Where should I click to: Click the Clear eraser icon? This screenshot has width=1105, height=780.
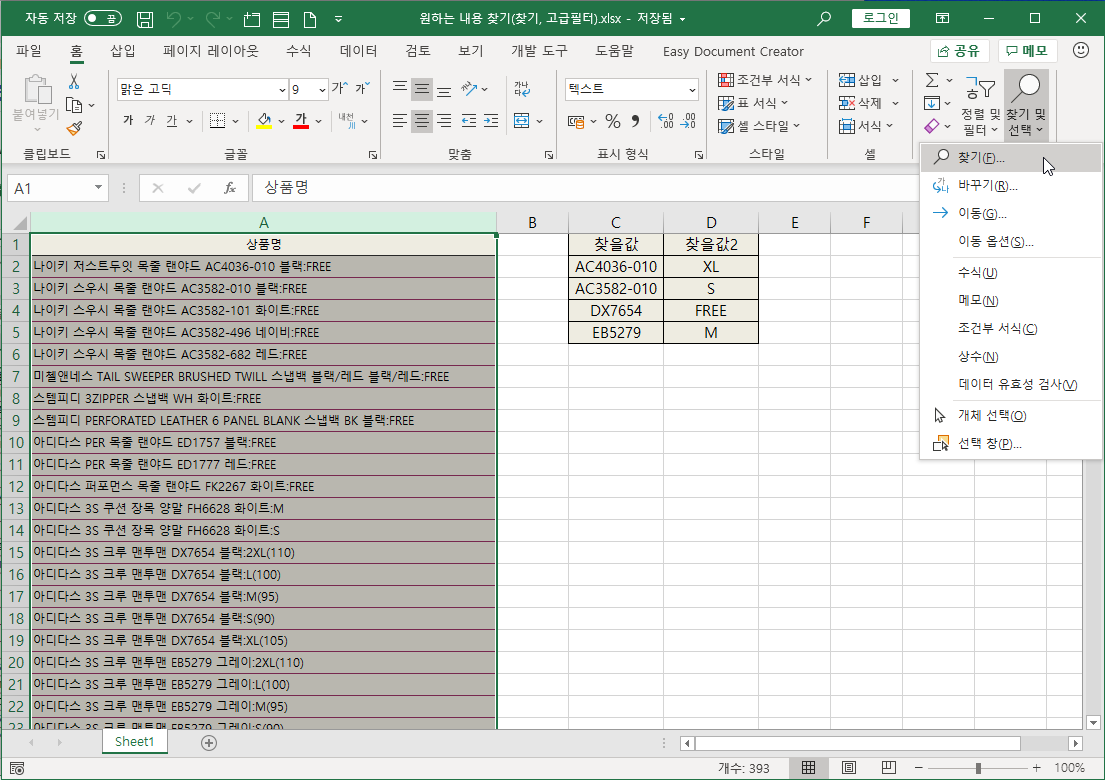[932, 126]
